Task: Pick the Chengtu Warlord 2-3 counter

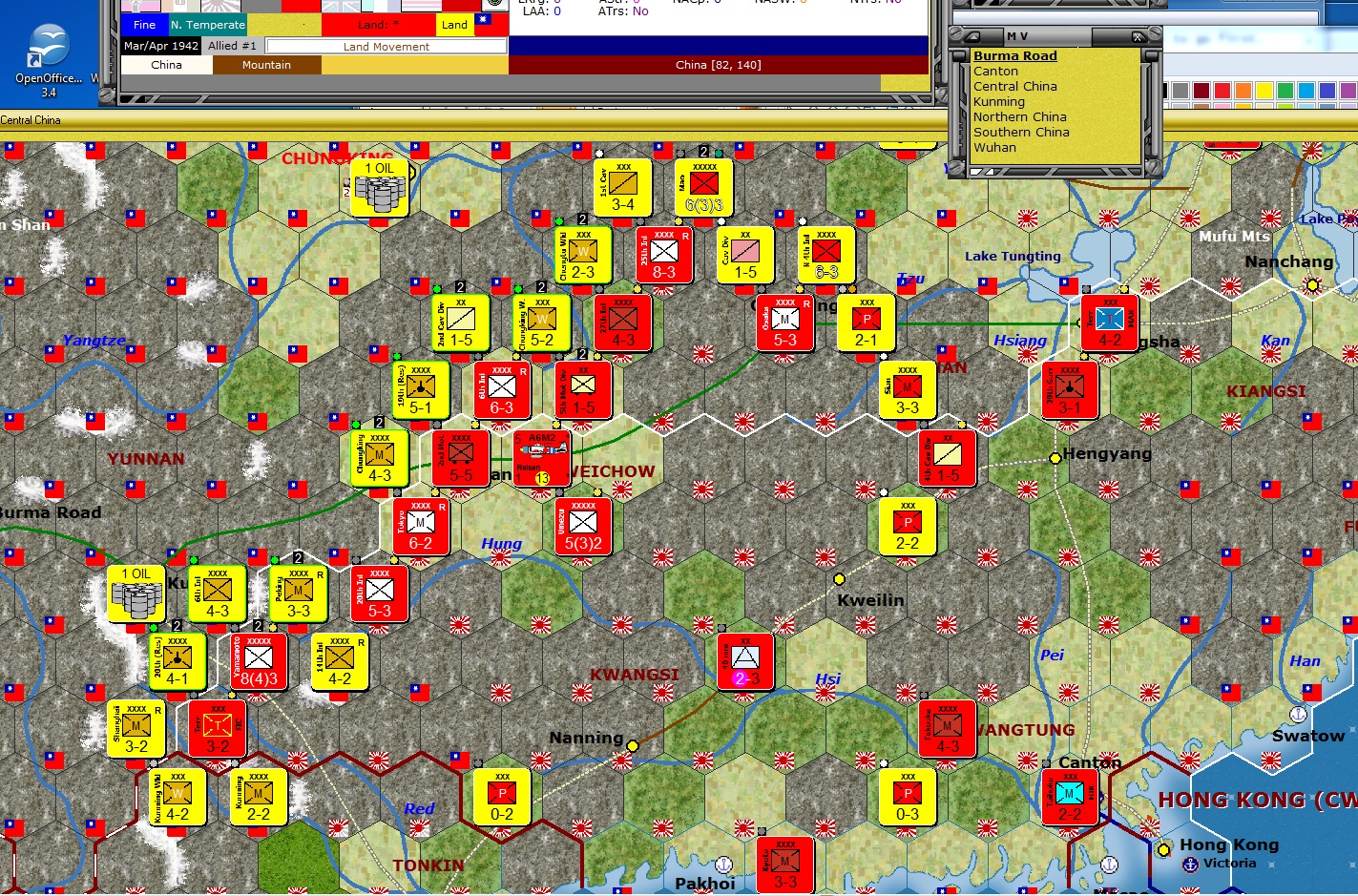Action: tap(583, 255)
